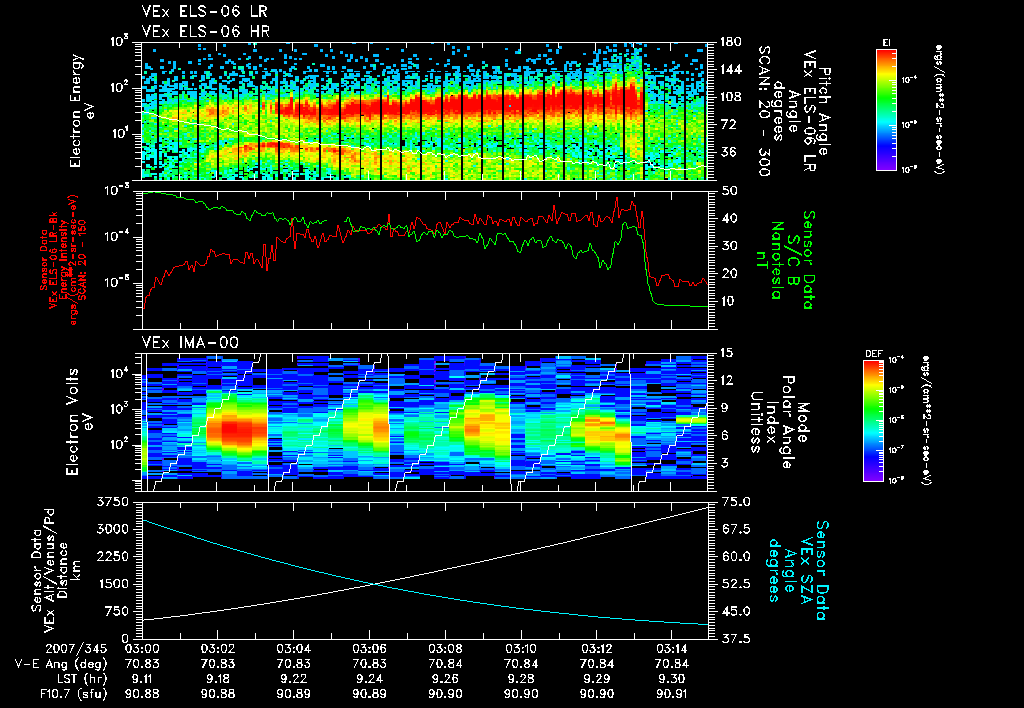Click the SZA axis tick 67.5

pos(735,529)
